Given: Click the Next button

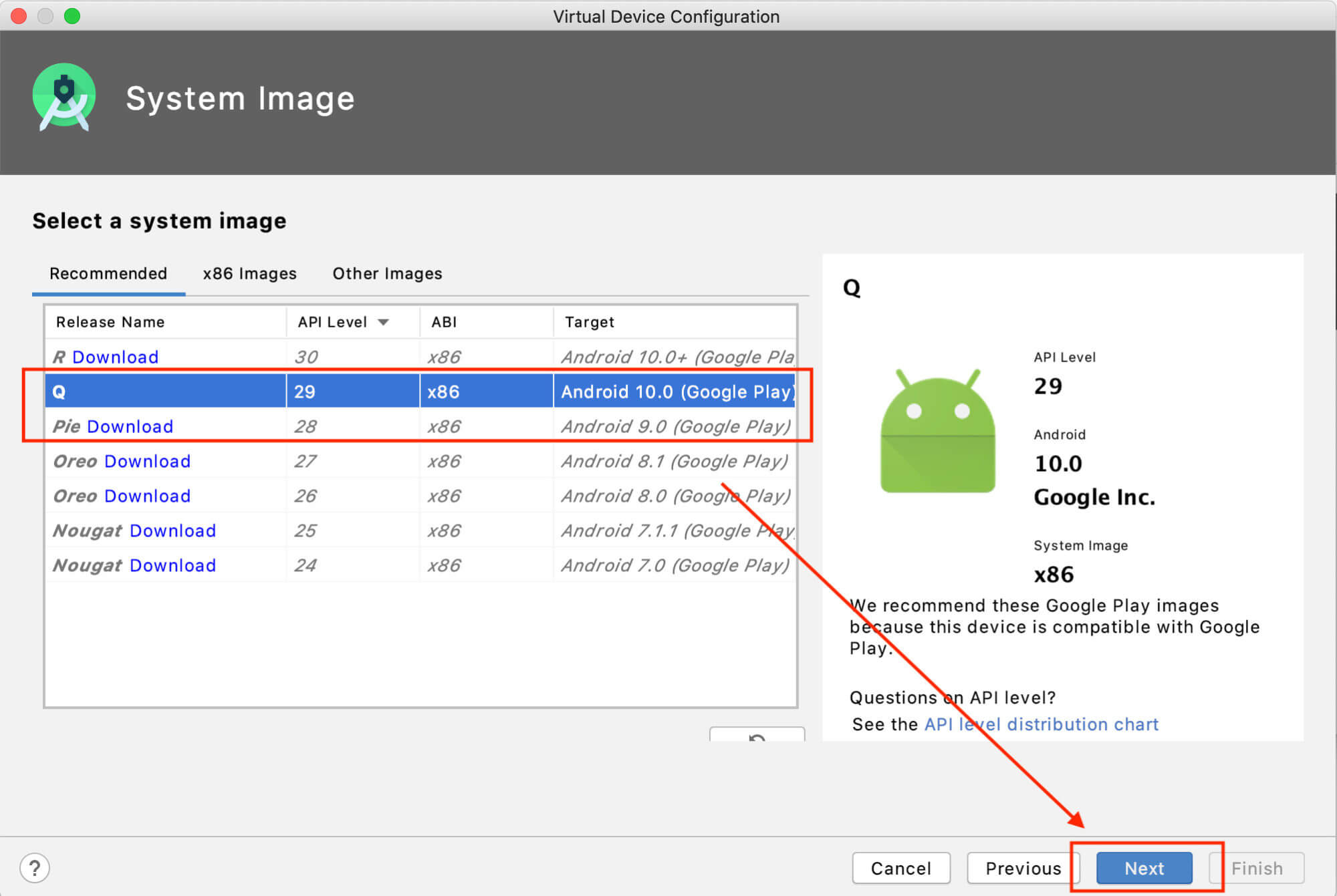Looking at the screenshot, I should 1144,868.
